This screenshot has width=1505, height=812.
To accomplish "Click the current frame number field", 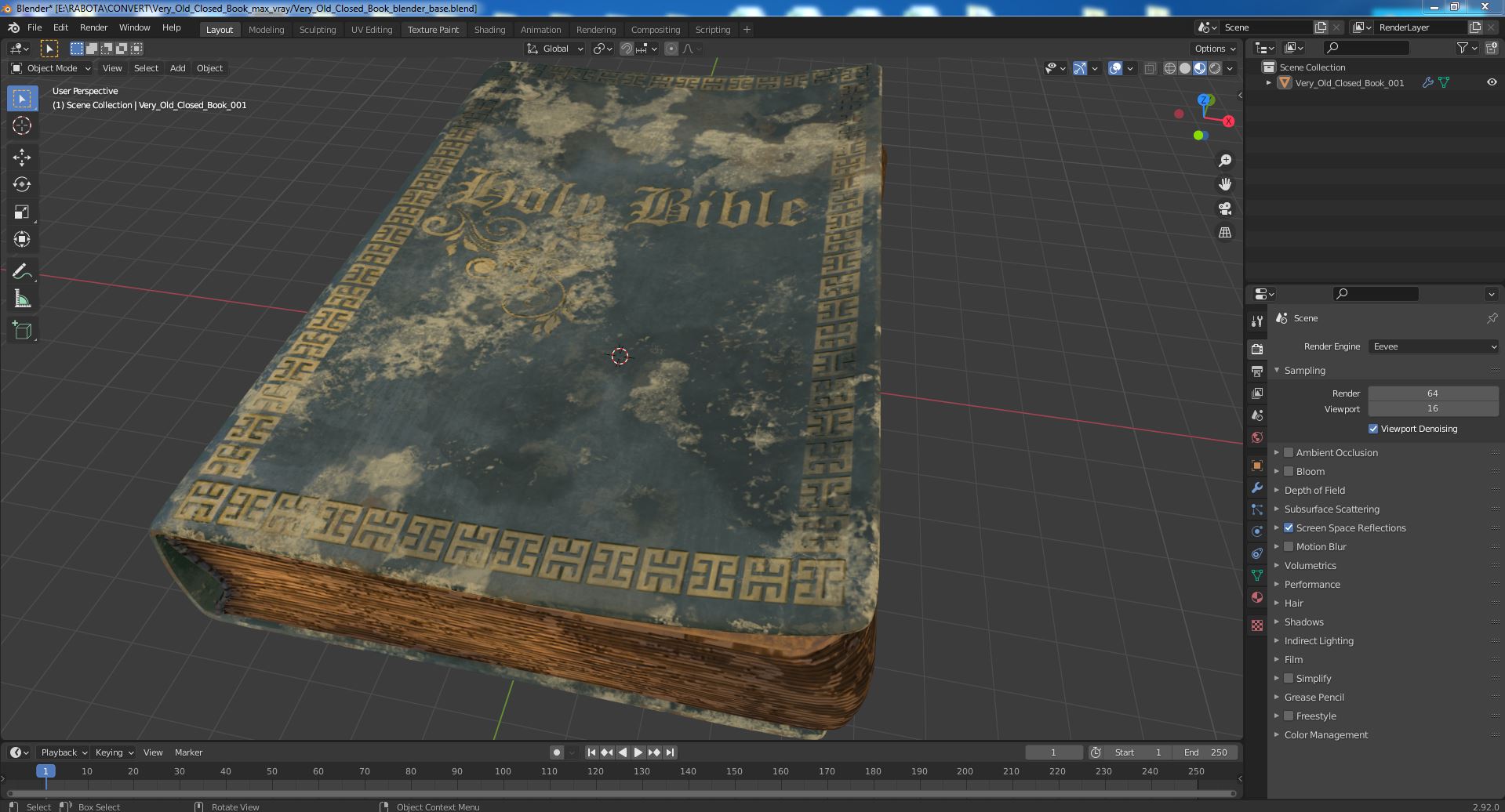I will [1054, 752].
